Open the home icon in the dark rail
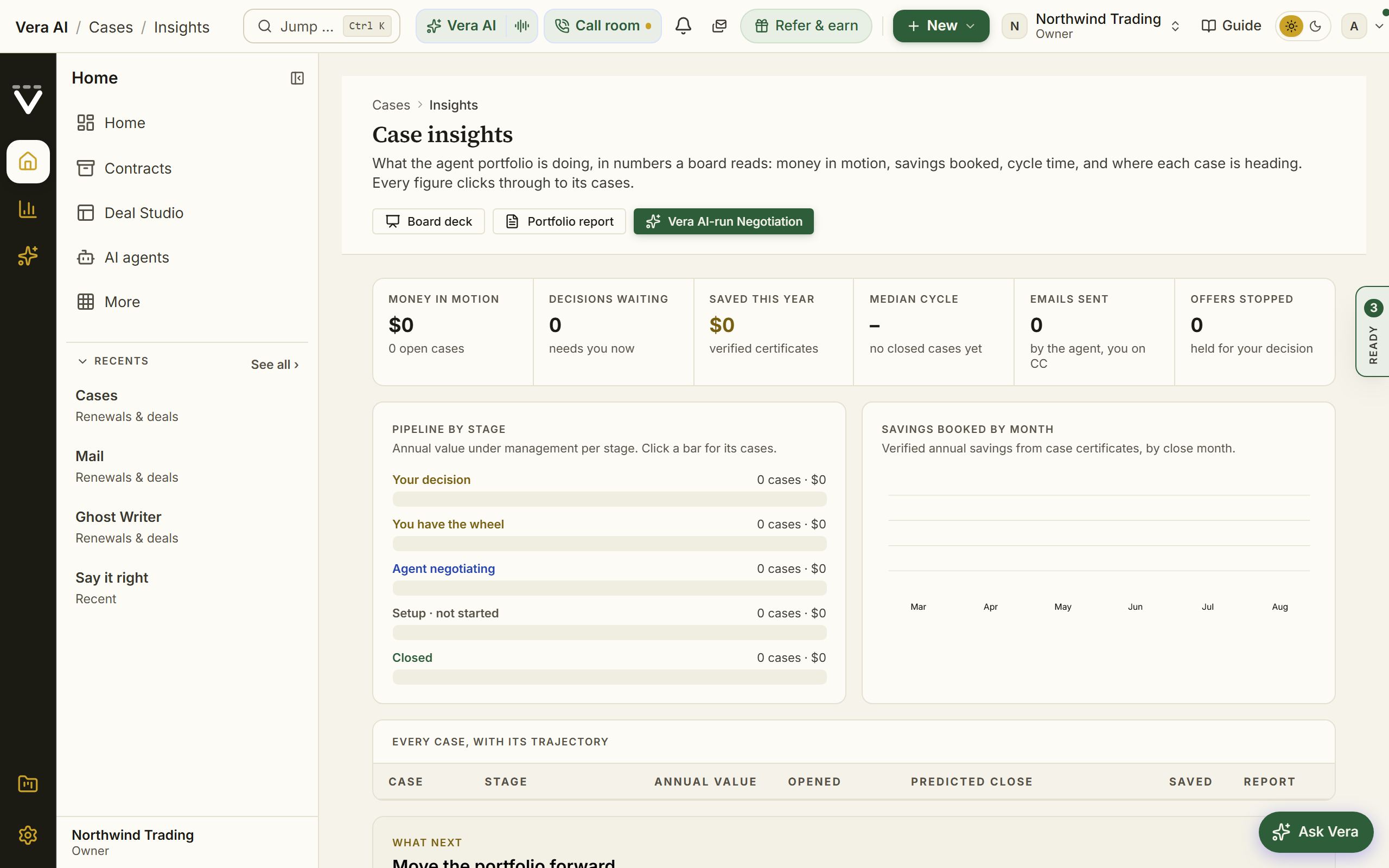Screen dimensions: 1389x868 coord(28,161)
